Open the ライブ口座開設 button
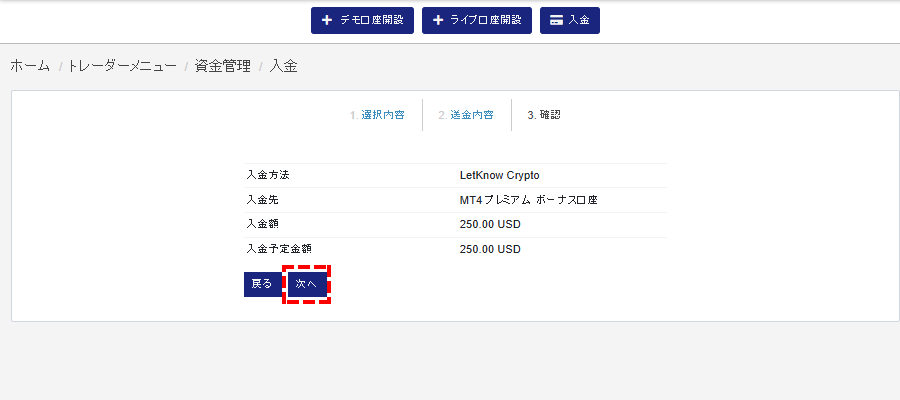Image resolution: width=900 pixels, height=400 pixels. (x=477, y=21)
